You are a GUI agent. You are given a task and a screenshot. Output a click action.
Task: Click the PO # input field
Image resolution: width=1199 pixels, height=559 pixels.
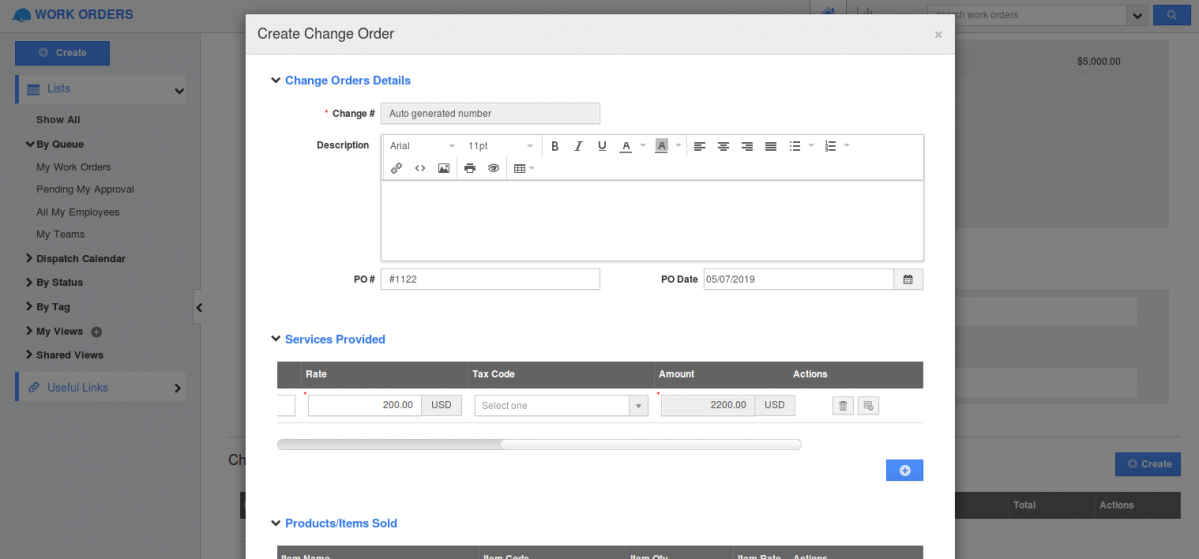(x=490, y=280)
